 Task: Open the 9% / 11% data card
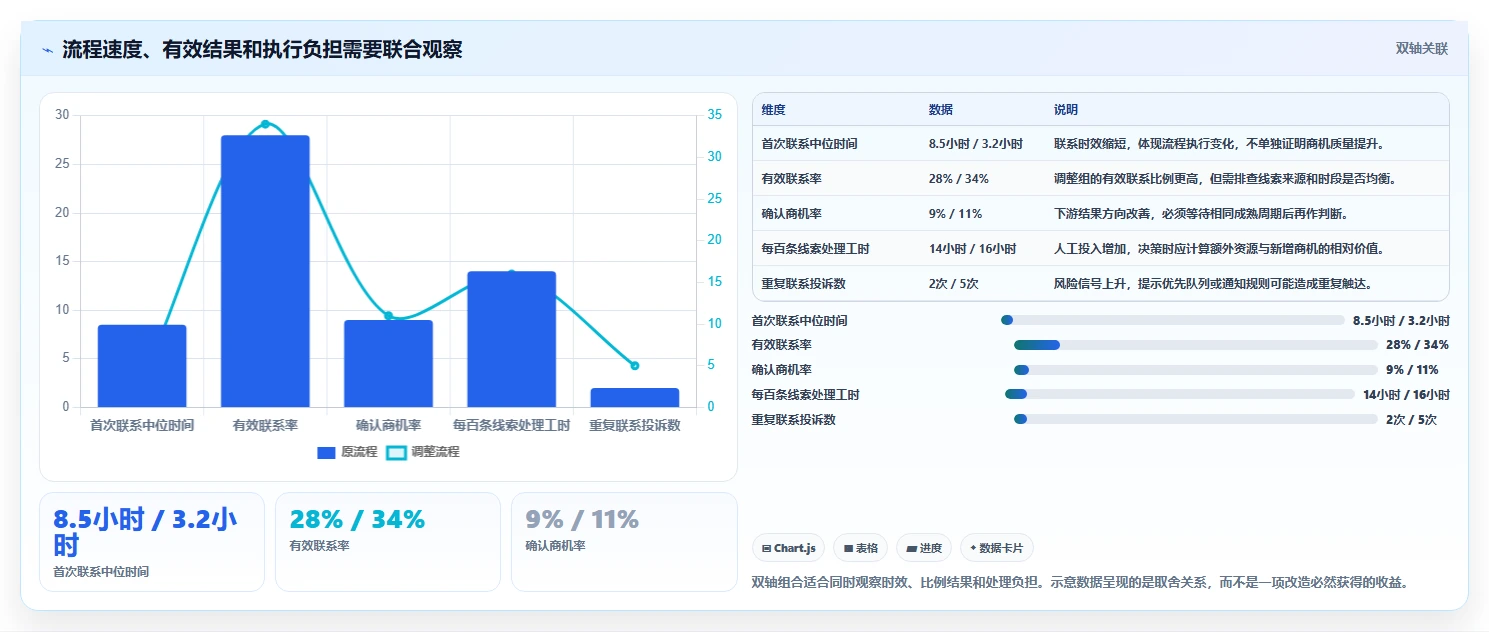(x=624, y=542)
